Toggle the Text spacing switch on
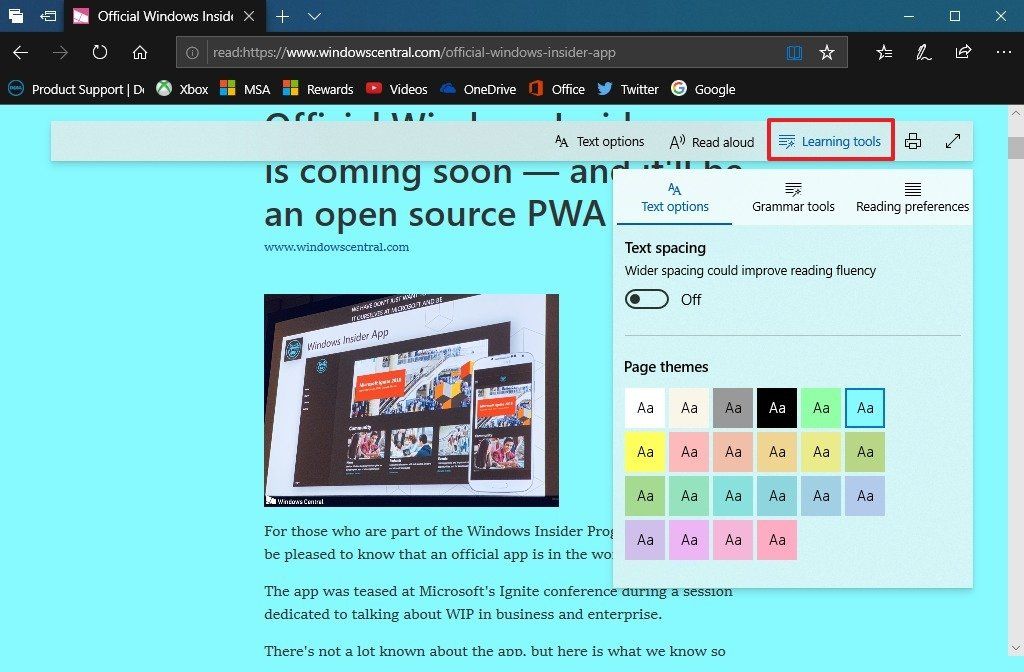This screenshot has height=672, width=1024. [x=647, y=299]
